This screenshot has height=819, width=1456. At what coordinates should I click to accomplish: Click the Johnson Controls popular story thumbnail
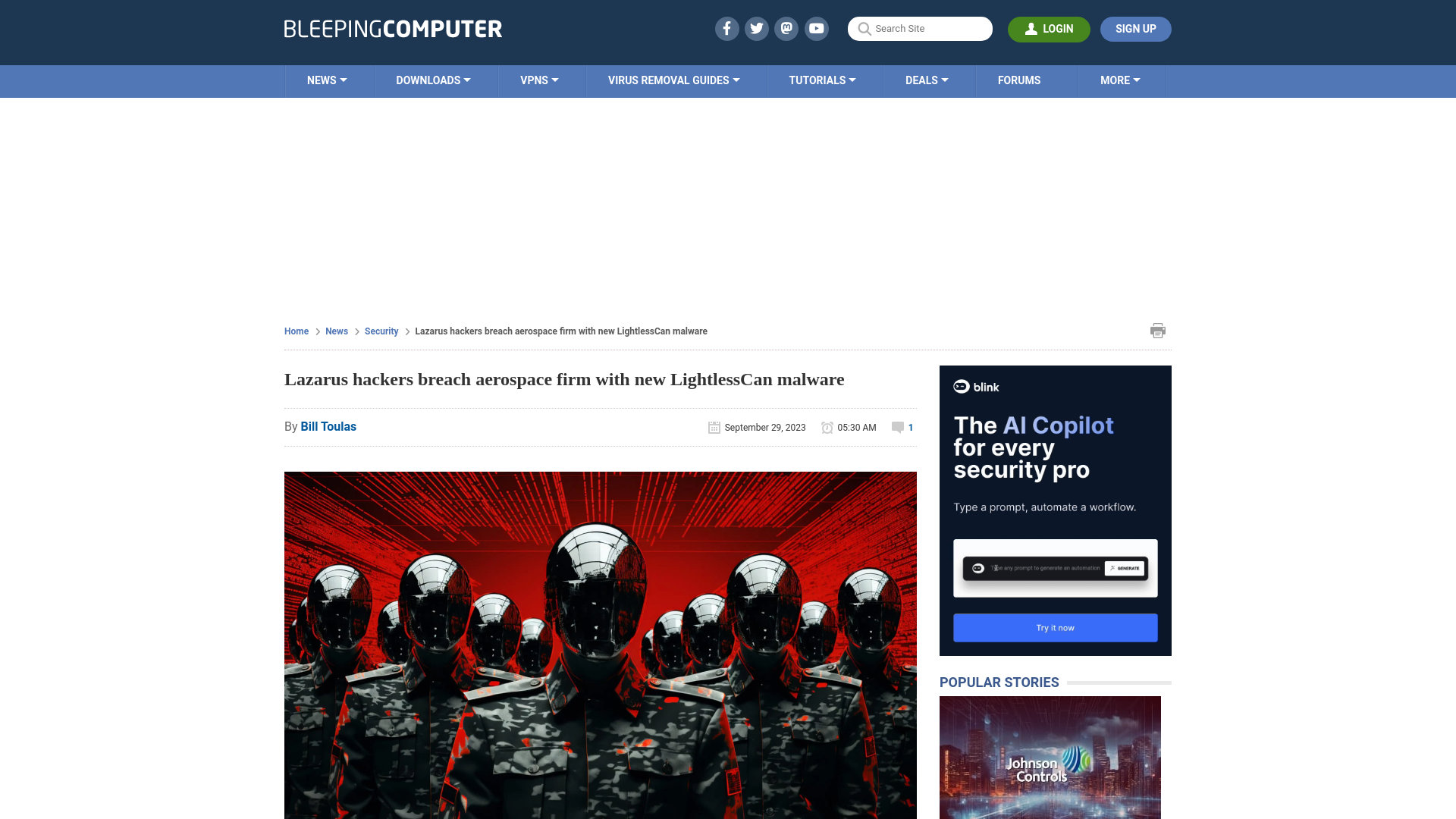click(x=1050, y=757)
